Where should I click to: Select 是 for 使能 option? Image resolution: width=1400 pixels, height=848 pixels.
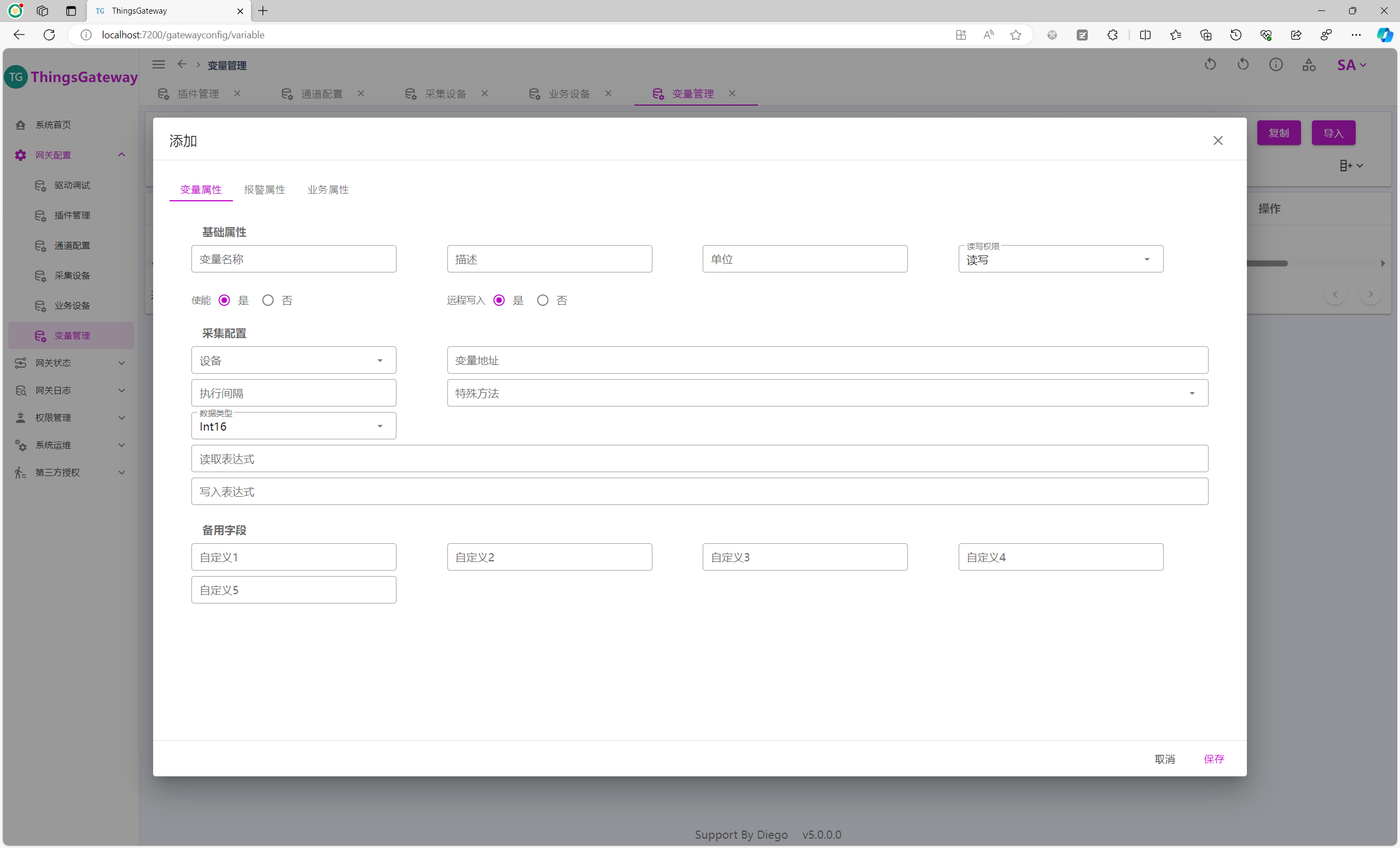224,300
